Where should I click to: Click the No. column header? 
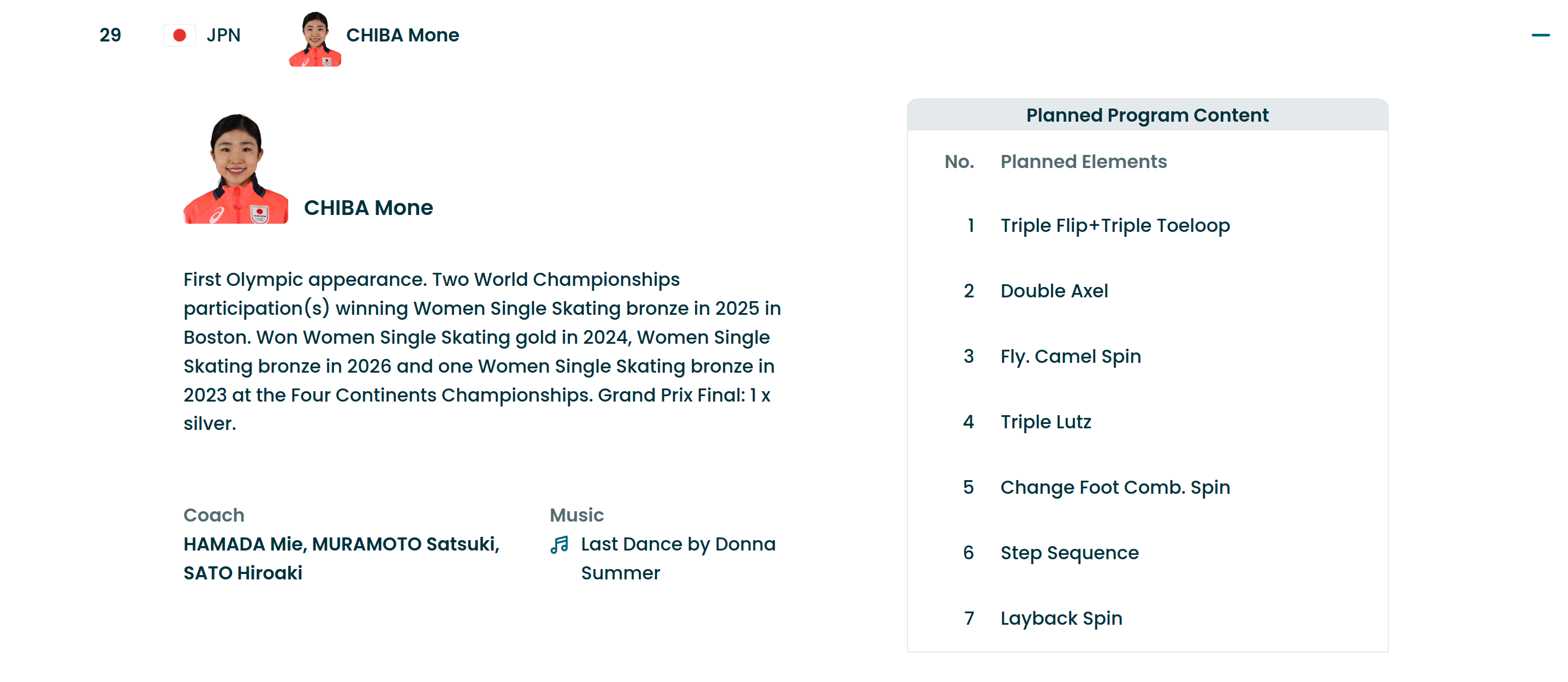959,162
